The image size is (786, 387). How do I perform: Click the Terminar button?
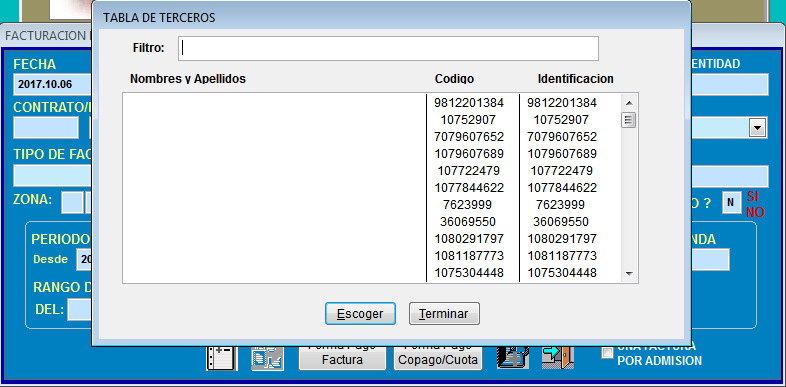pyautogui.click(x=444, y=314)
